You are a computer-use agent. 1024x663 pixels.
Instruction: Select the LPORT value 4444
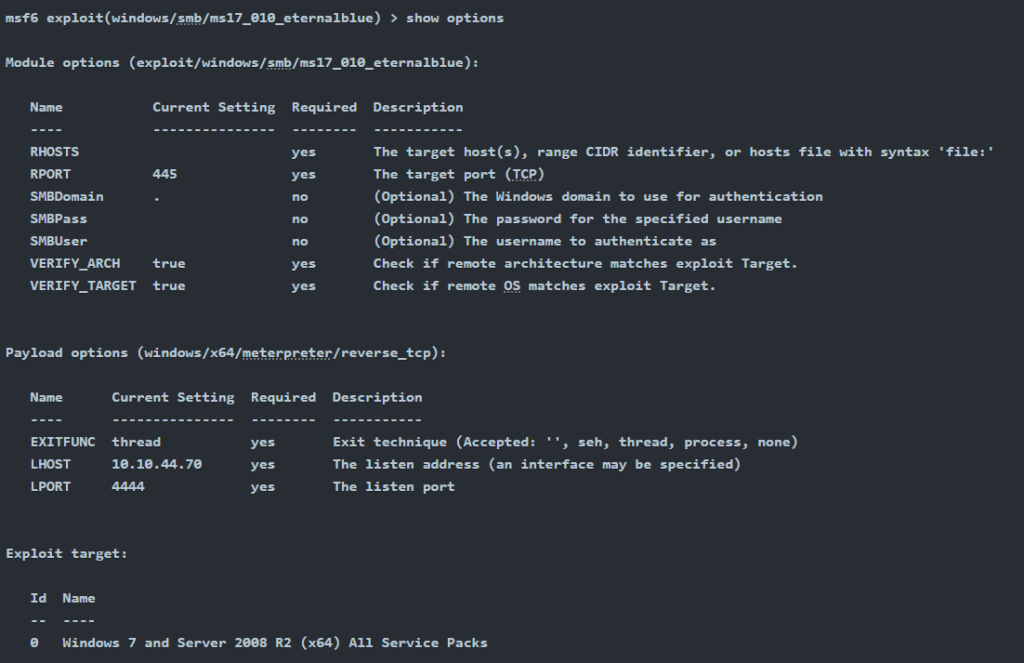(128, 486)
